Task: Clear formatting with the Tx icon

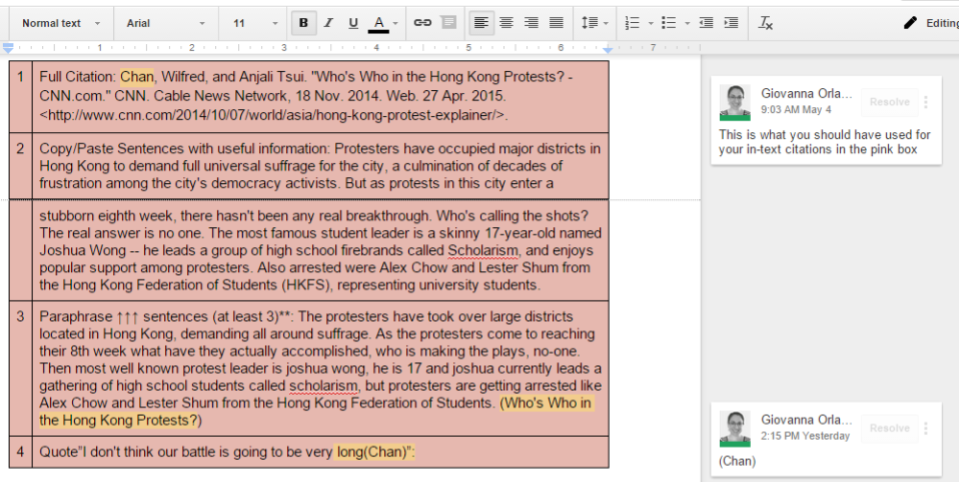Action: [765, 23]
